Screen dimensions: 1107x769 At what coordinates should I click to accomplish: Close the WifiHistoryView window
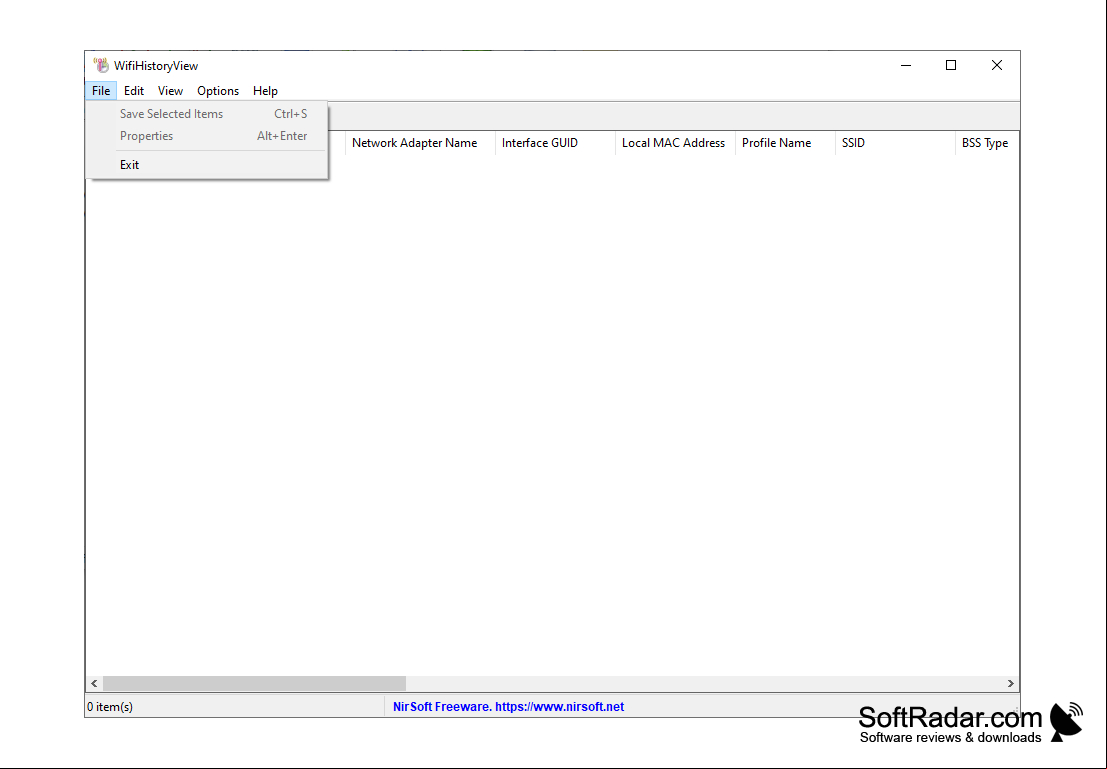996,65
